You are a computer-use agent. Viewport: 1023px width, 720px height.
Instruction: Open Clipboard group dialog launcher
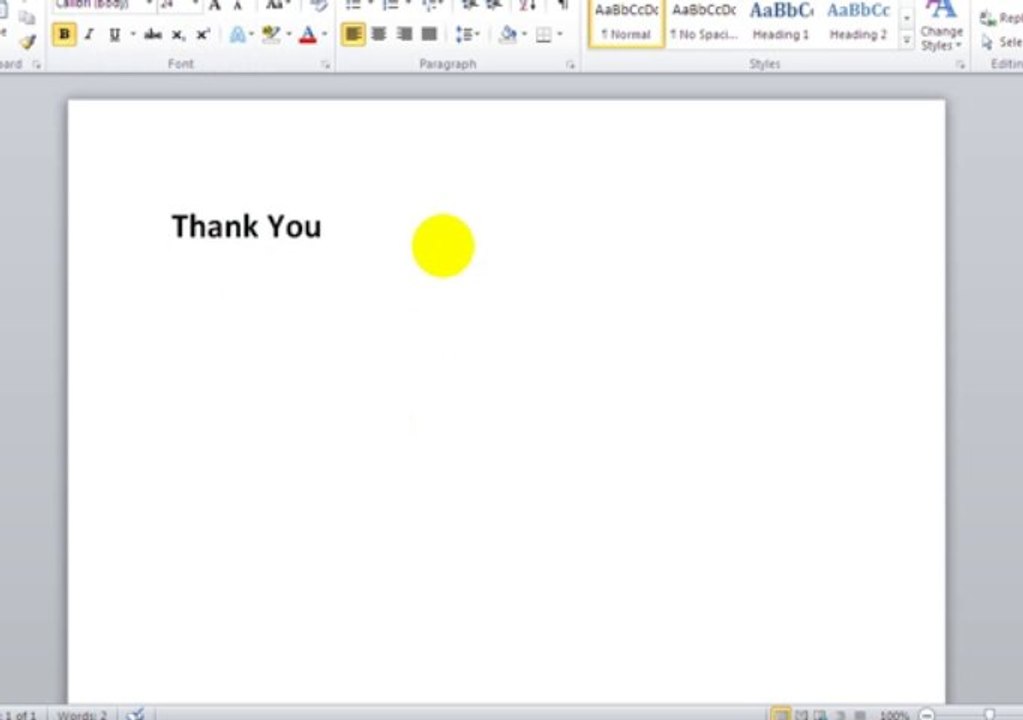(37, 64)
